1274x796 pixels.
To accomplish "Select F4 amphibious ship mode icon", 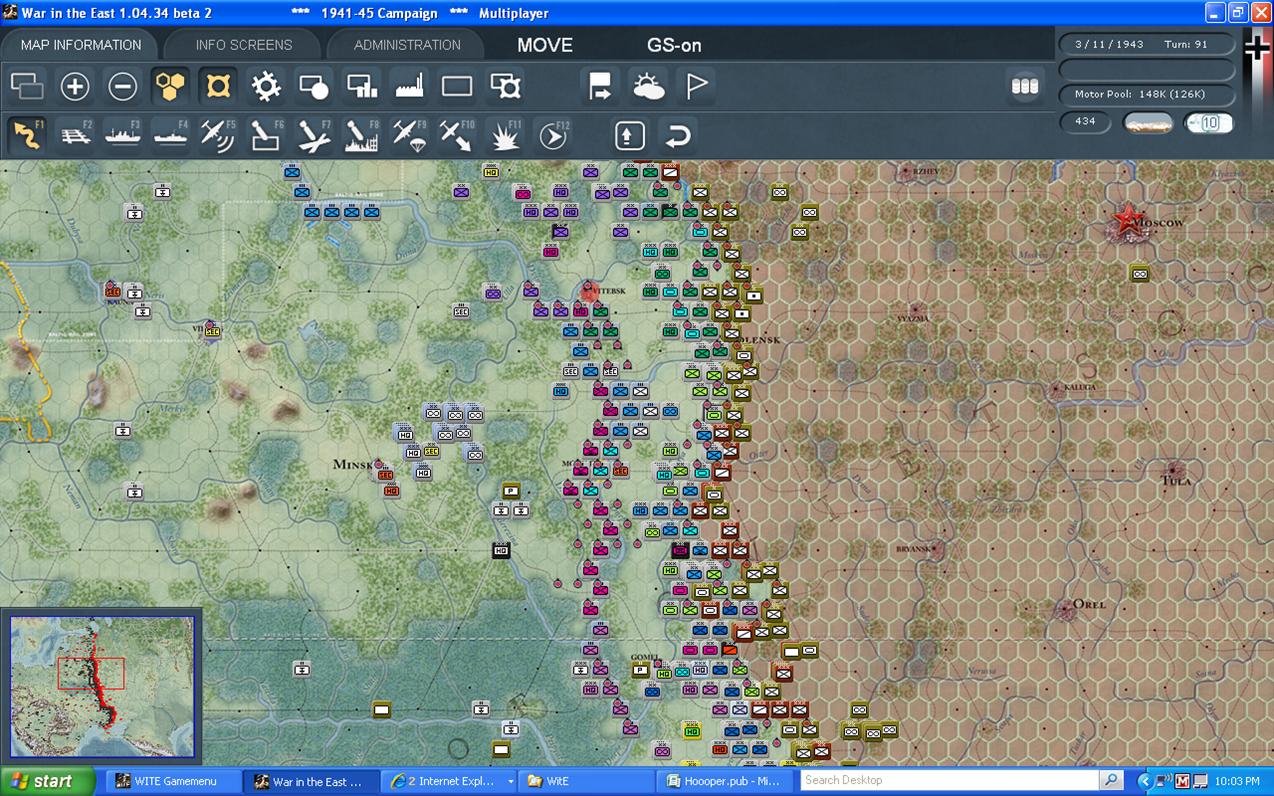I will [170, 134].
